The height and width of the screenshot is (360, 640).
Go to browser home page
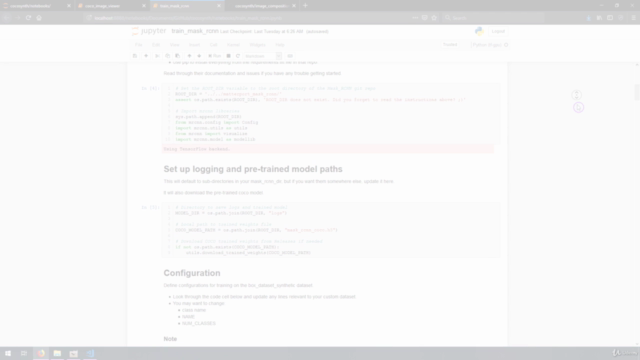[x=39, y=18]
